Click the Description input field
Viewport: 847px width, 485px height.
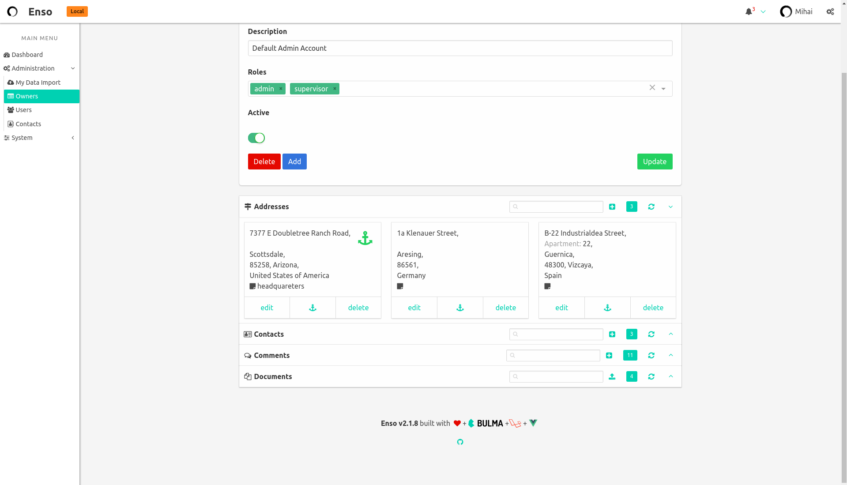click(x=460, y=48)
